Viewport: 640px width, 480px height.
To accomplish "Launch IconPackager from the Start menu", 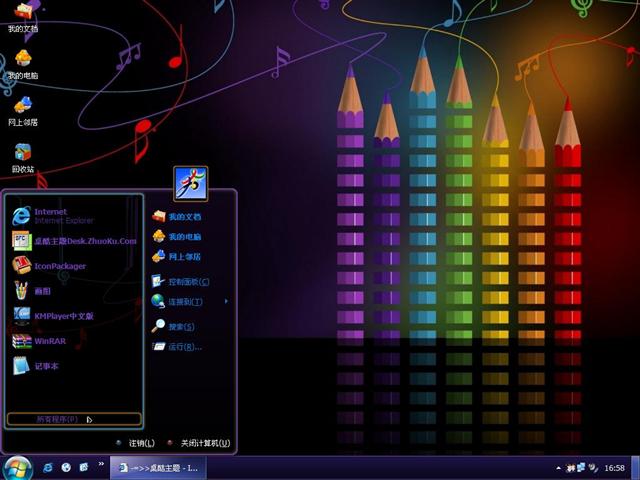I will point(60,266).
